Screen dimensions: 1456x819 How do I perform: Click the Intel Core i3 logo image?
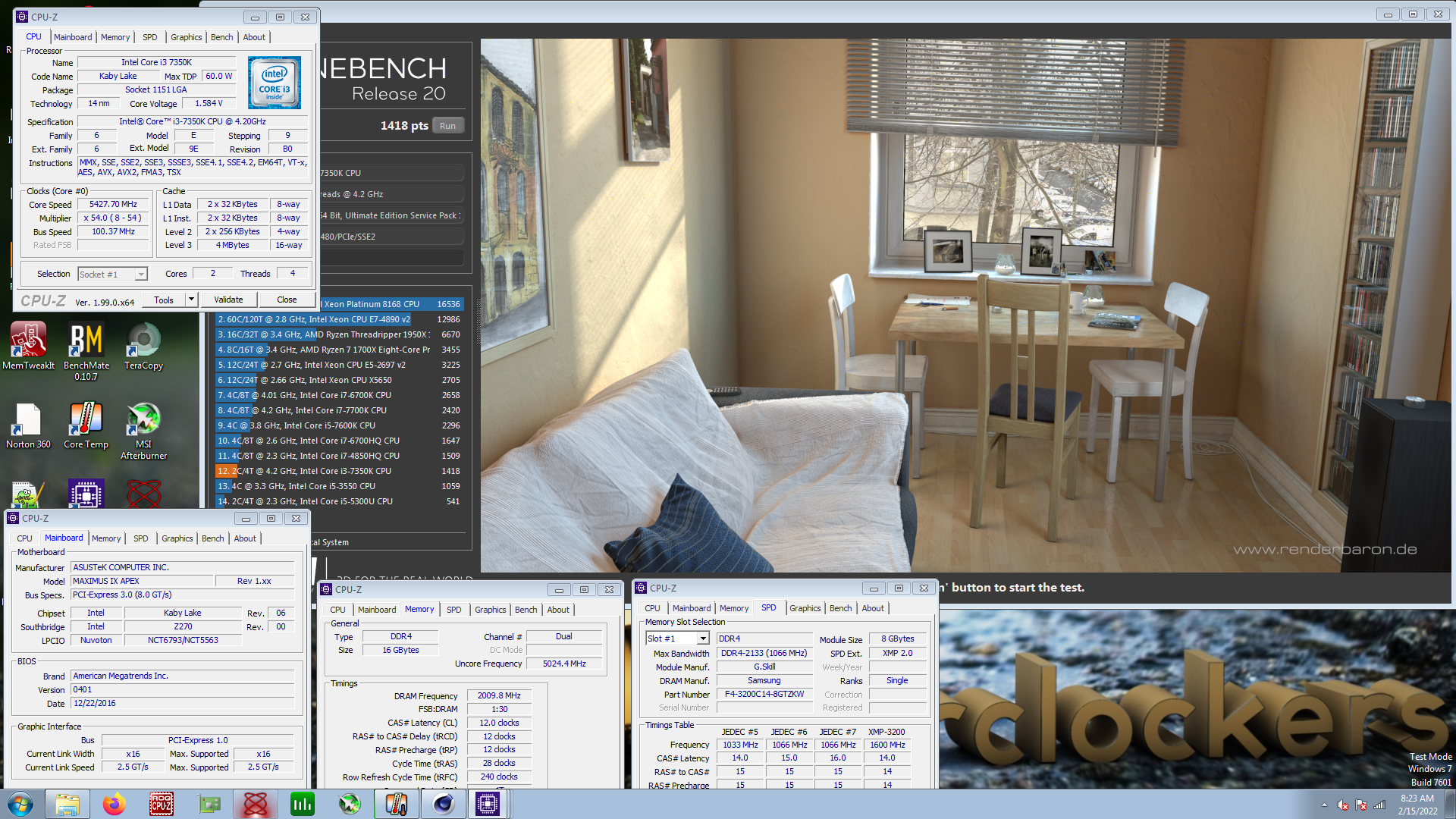tap(275, 83)
